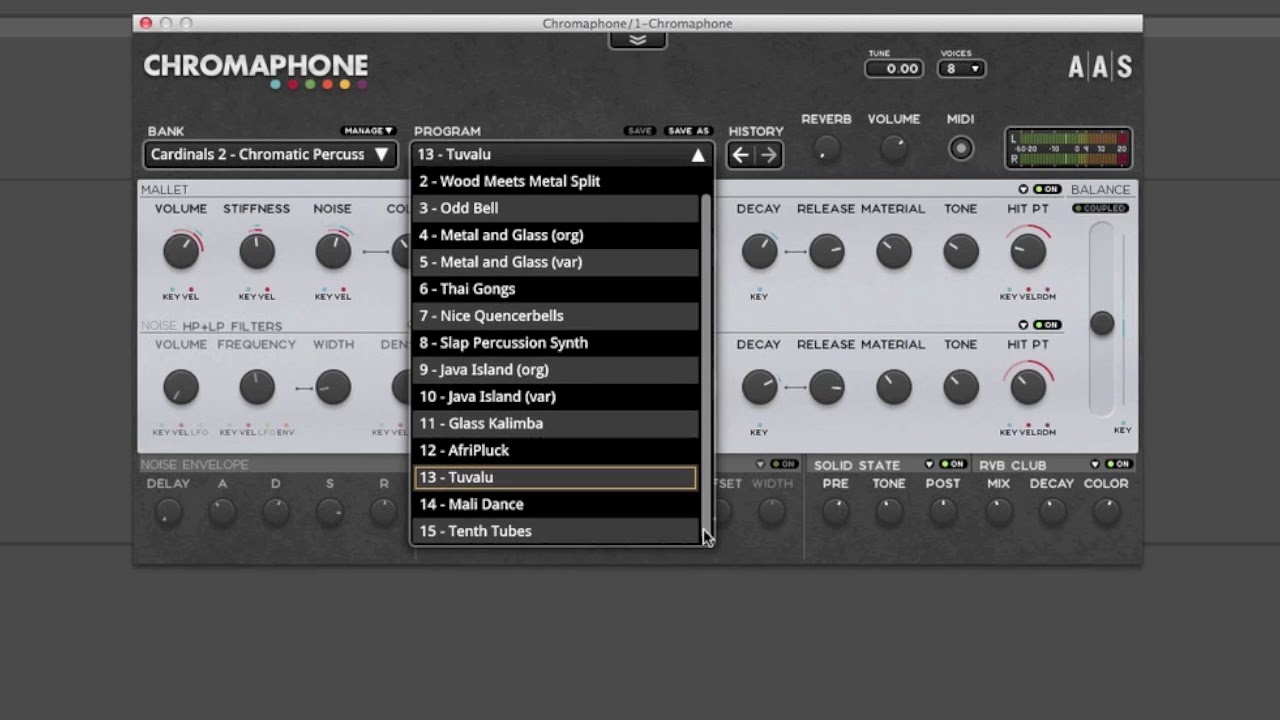Image resolution: width=1280 pixels, height=720 pixels.
Task: Go back in program History
Action: point(740,155)
